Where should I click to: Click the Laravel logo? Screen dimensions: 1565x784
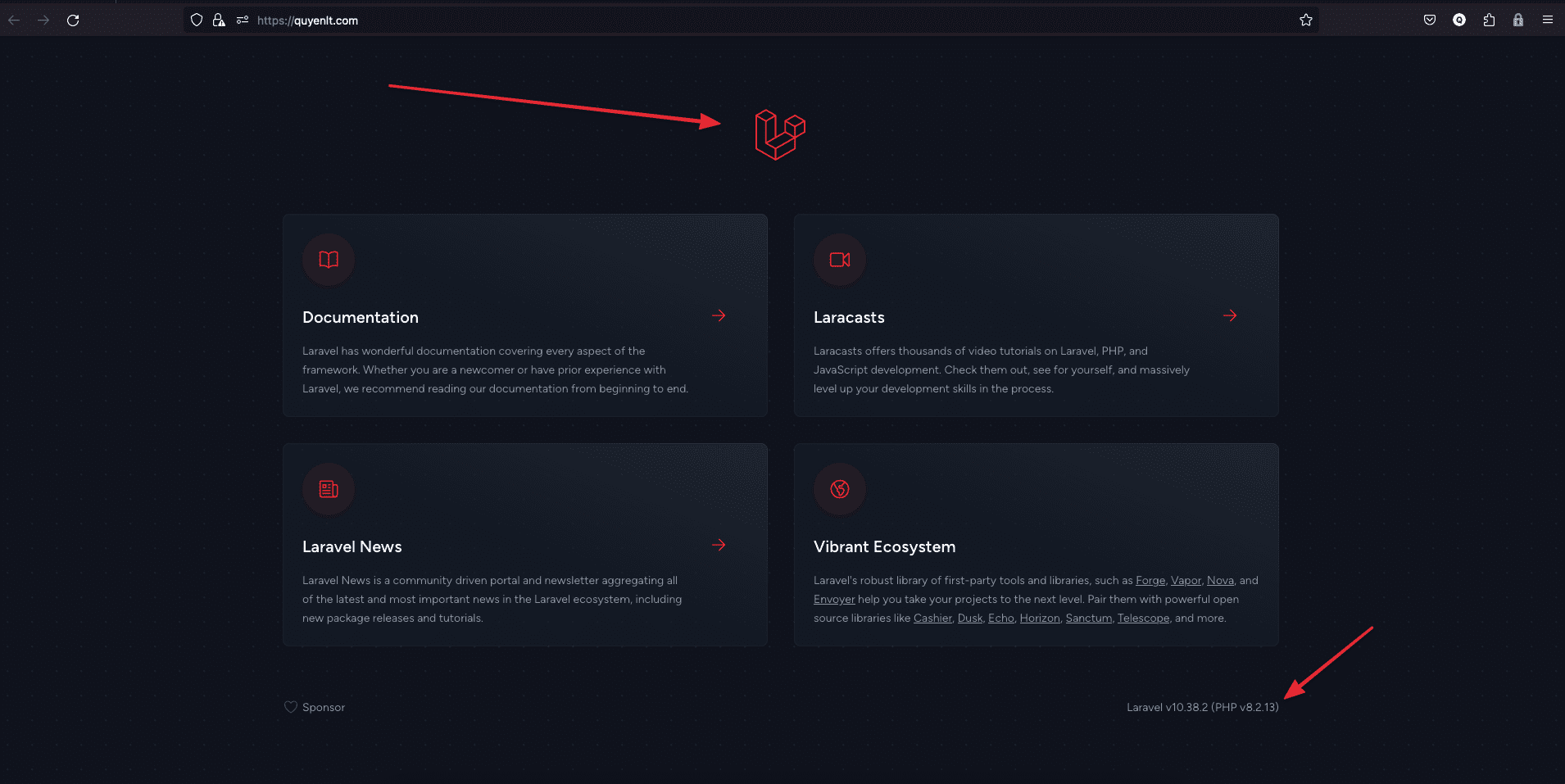pyautogui.click(x=780, y=135)
